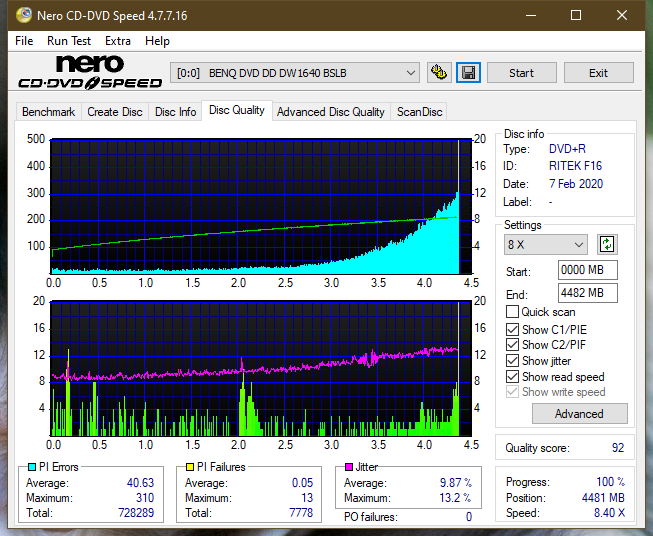Click the DVD+R disc type value

click(x=567, y=149)
